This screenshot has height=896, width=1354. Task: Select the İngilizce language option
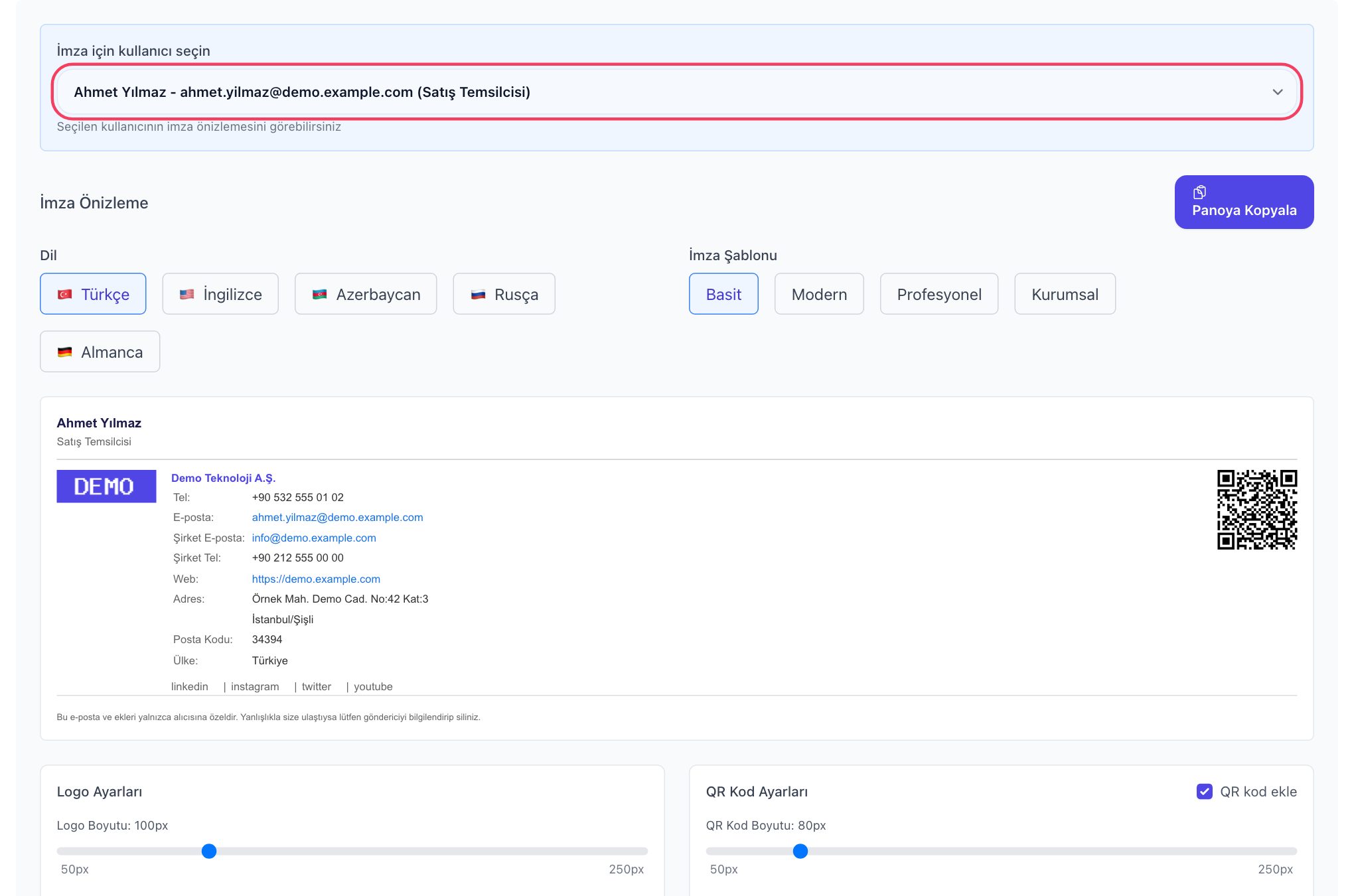pyautogui.click(x=220, y=294)
